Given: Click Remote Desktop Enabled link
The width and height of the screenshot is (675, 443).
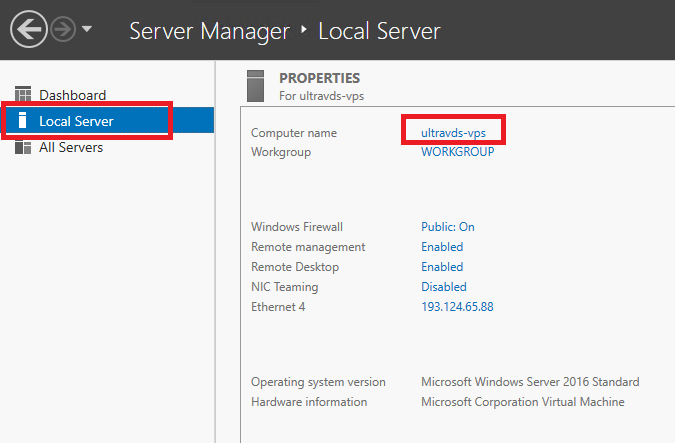Looking at the screenshot, I should pos(442,267).
